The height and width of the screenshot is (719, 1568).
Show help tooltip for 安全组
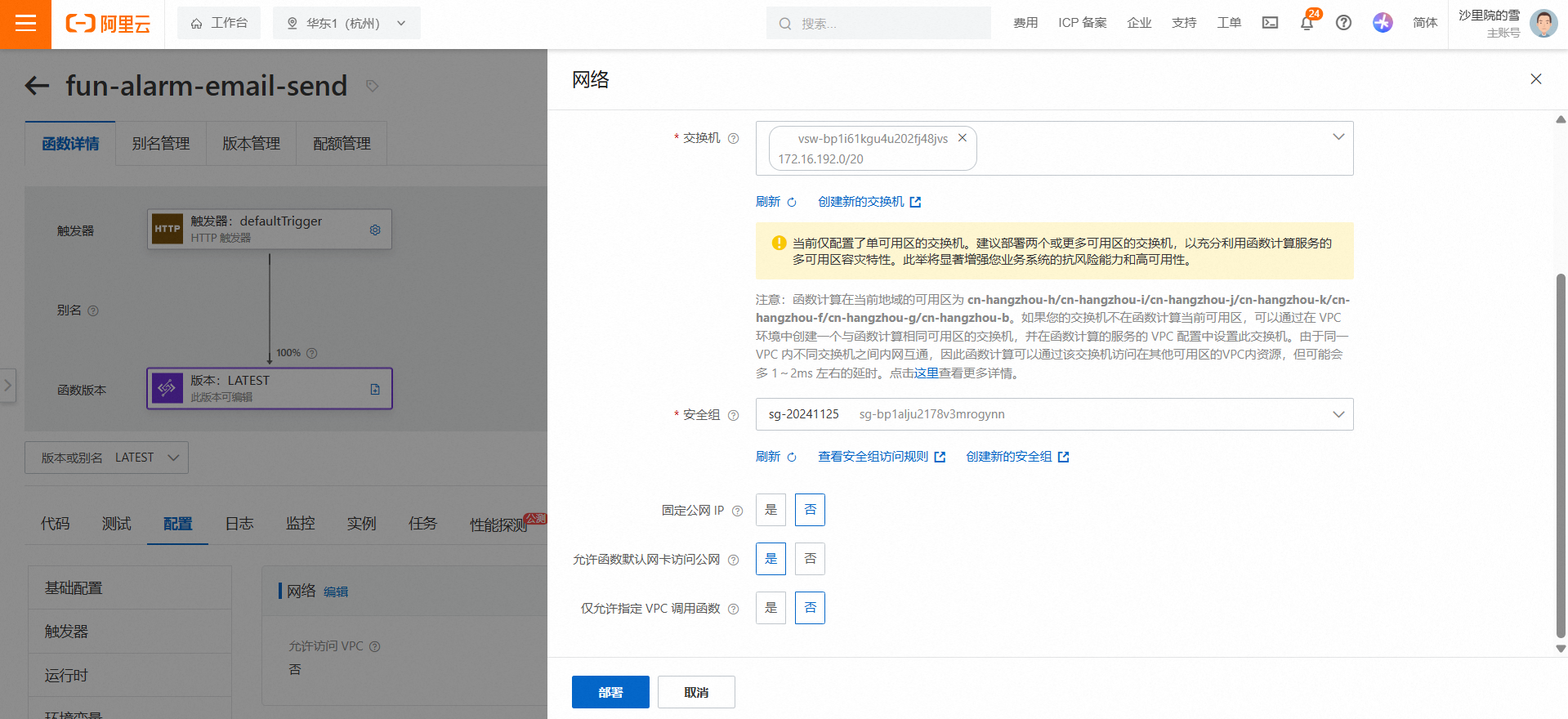point(733,415)
